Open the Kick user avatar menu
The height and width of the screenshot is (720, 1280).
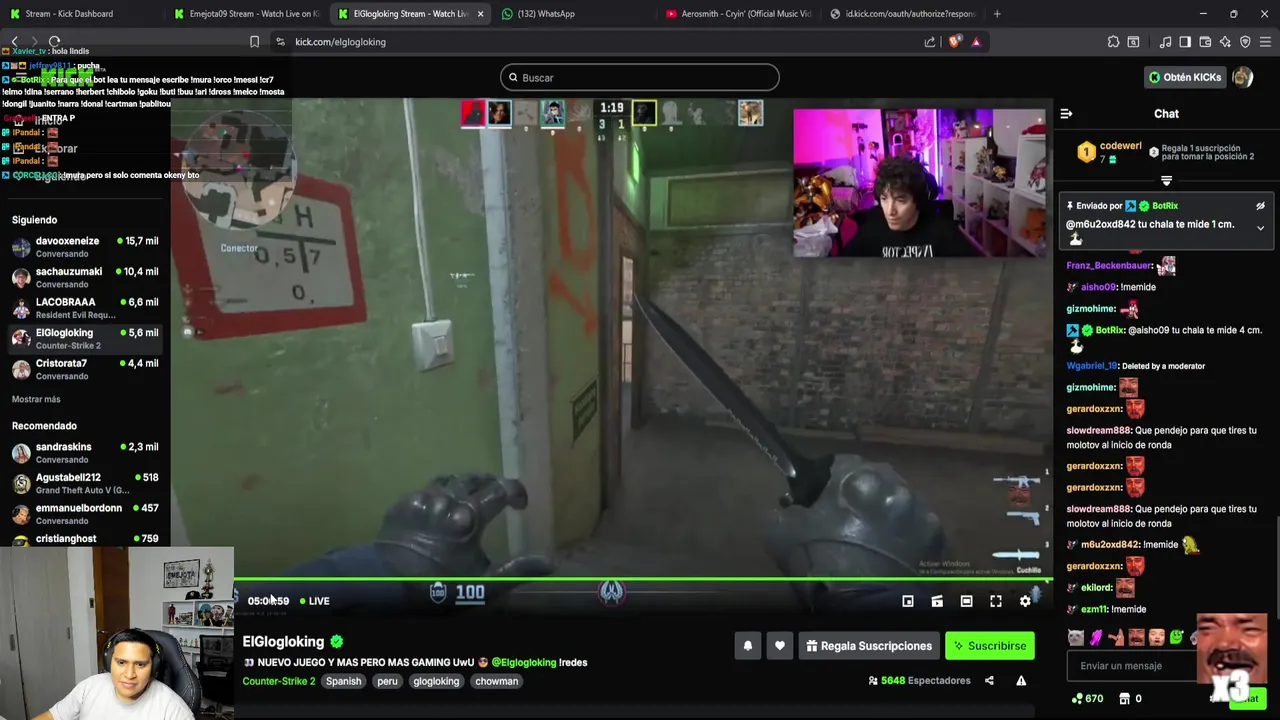1243,77
